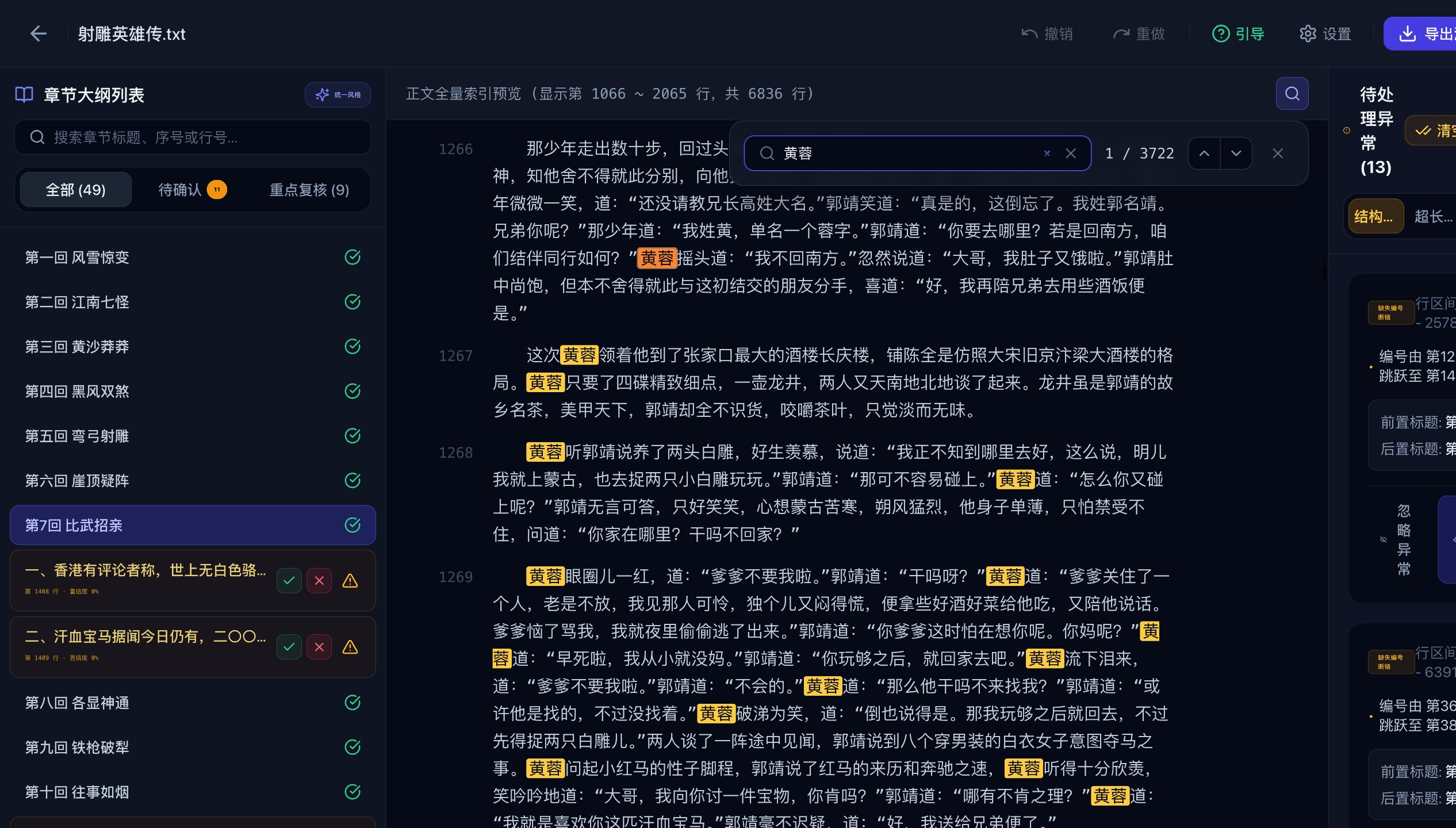Click check status icon for 第7回 比武招亲
Screen dimensions: 1456x828
[352, 525]
